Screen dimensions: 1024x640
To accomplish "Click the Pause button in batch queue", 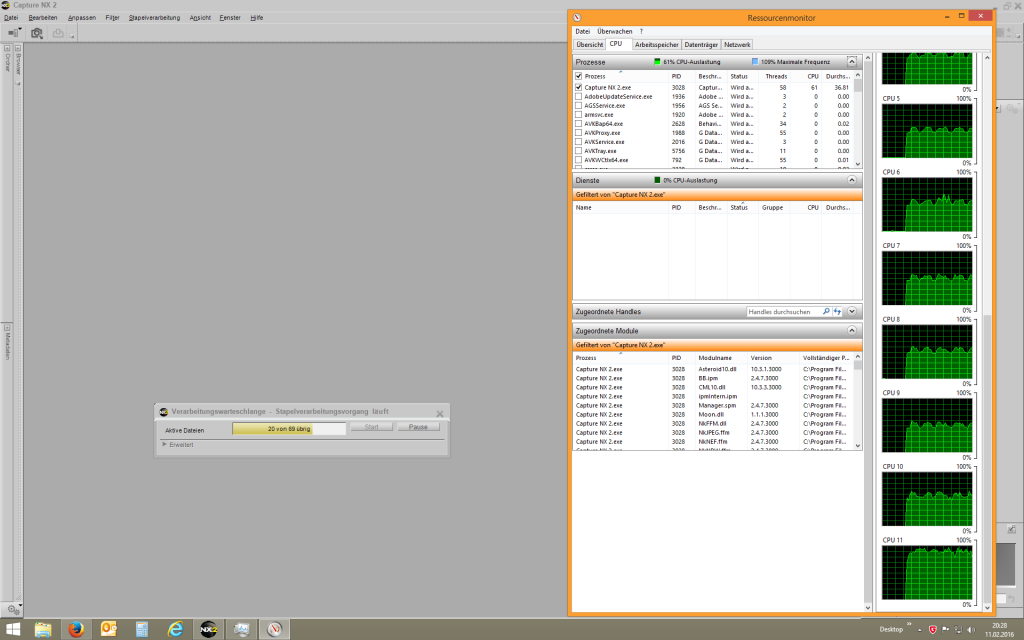I will pos(418,427).
